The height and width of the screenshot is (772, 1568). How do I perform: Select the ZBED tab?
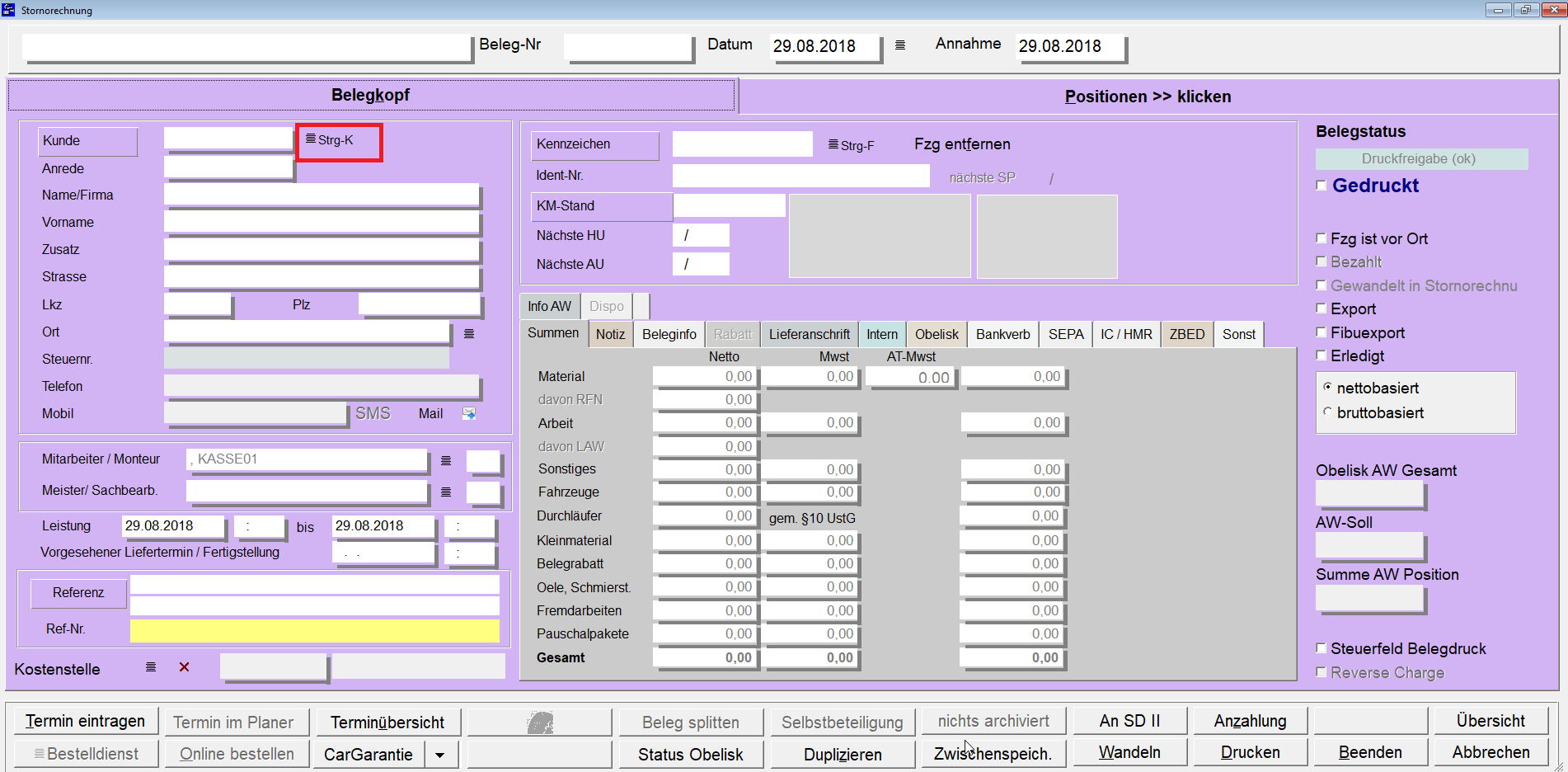[1187, 334]
